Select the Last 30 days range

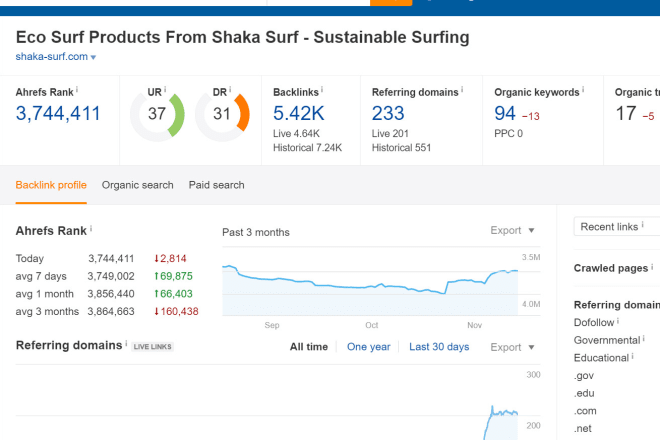pos(439,347)
